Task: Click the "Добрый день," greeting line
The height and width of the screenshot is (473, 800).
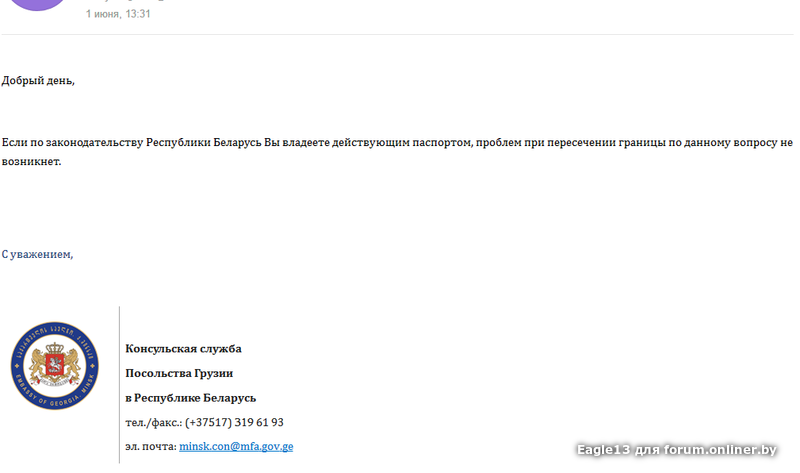Action: [x=38, y=81]
